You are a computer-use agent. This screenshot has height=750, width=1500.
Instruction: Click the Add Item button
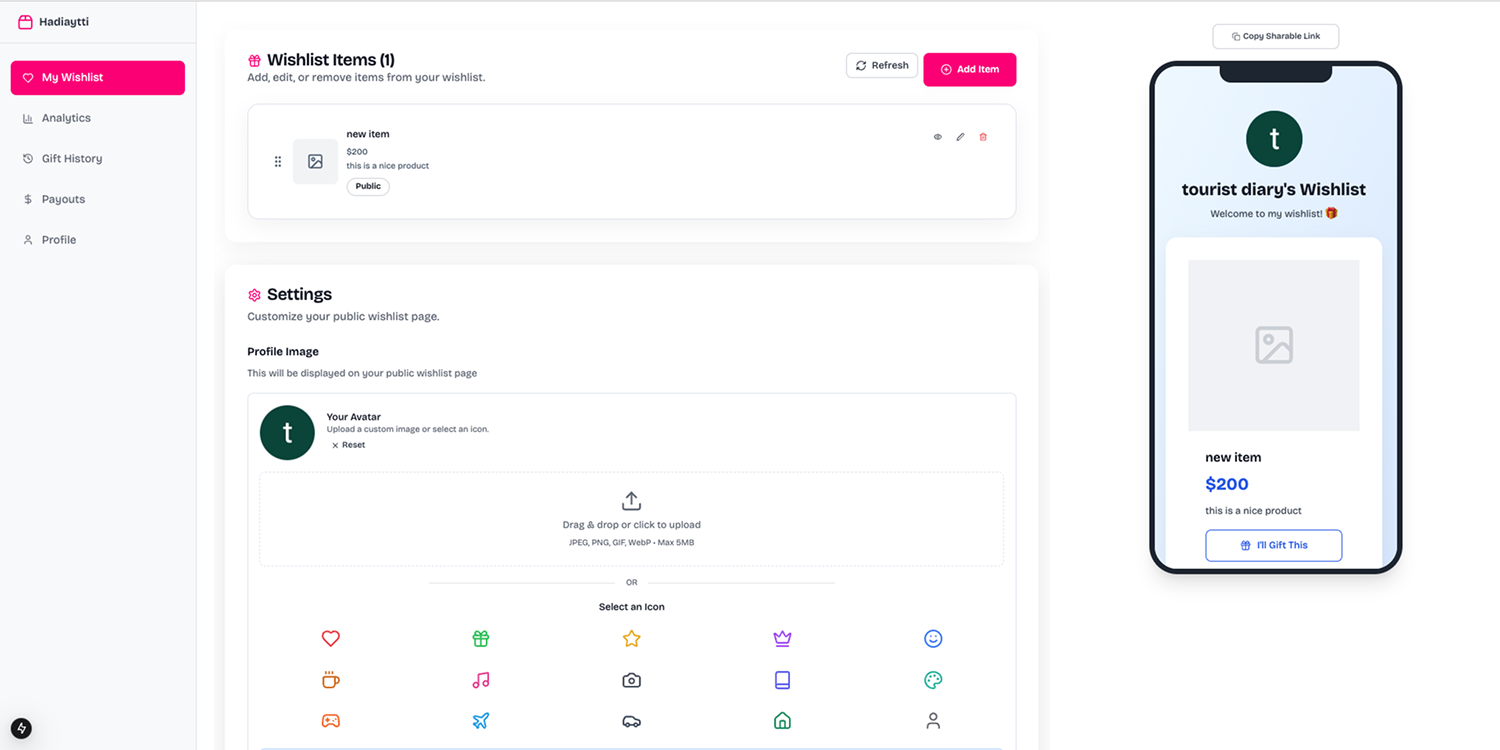point(969,69)
